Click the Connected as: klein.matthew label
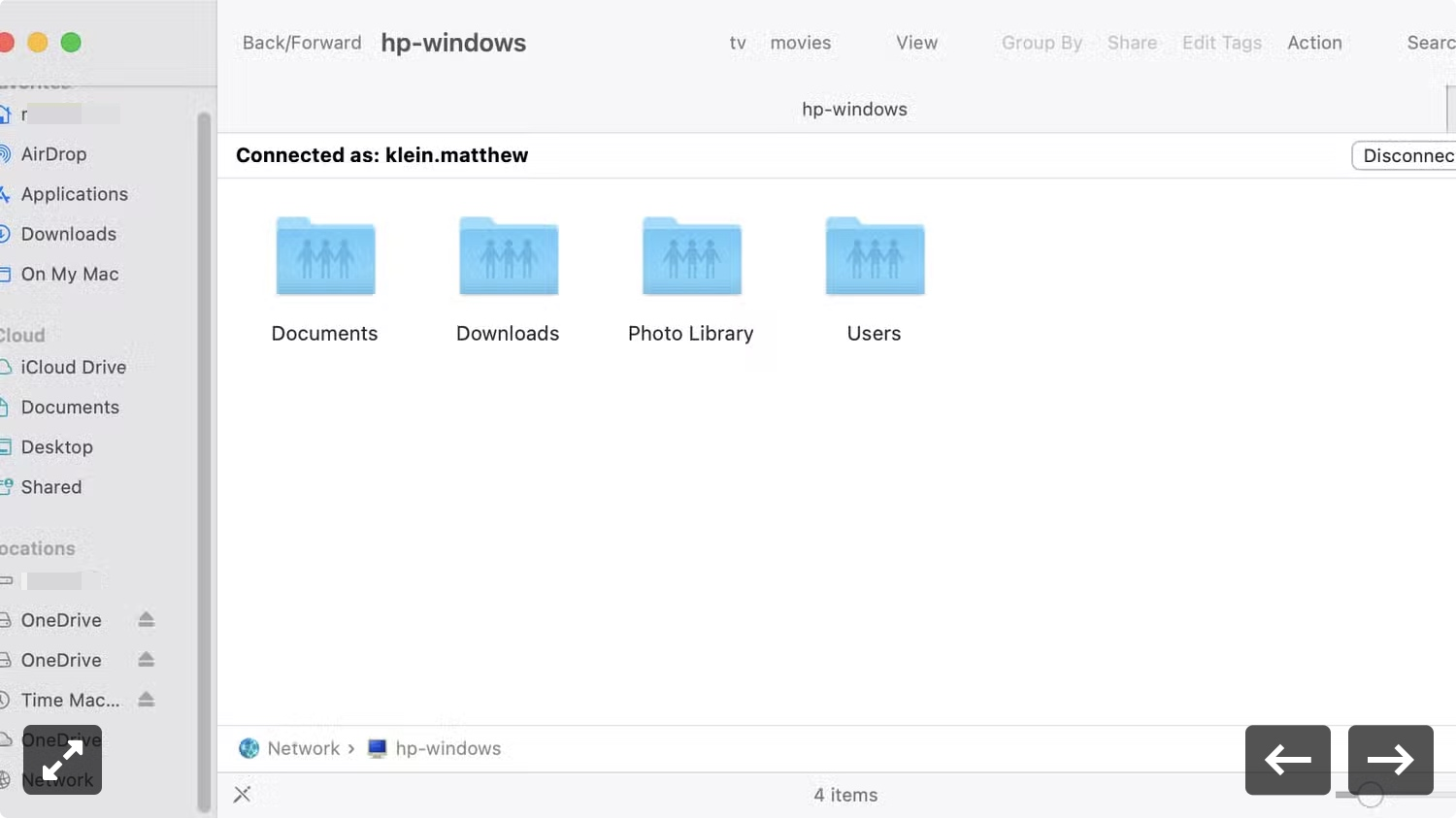The width and height of the screenshot is (1456, 819). [382, 155]
